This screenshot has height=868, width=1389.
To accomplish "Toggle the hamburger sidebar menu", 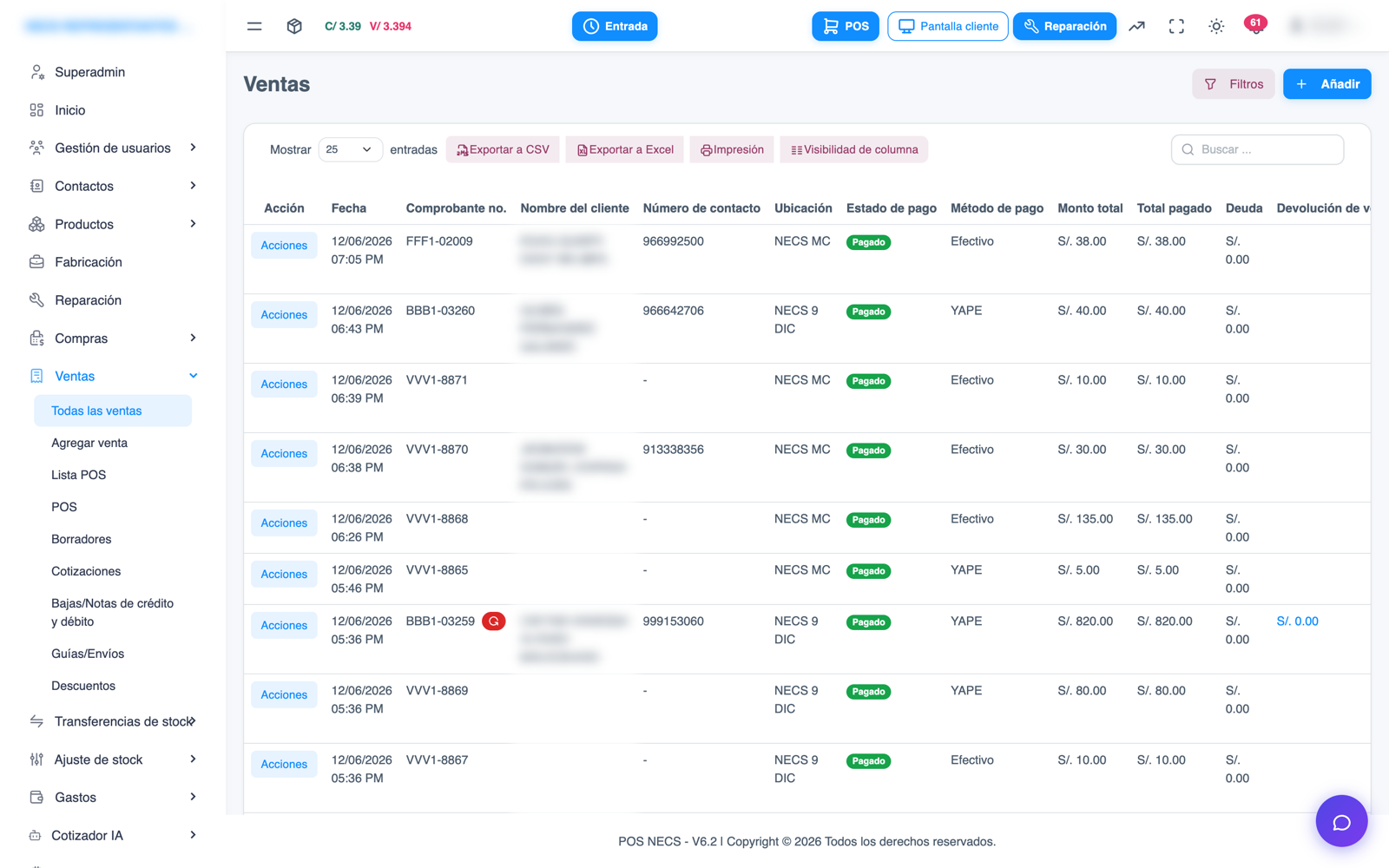I will tap(254, 26).
